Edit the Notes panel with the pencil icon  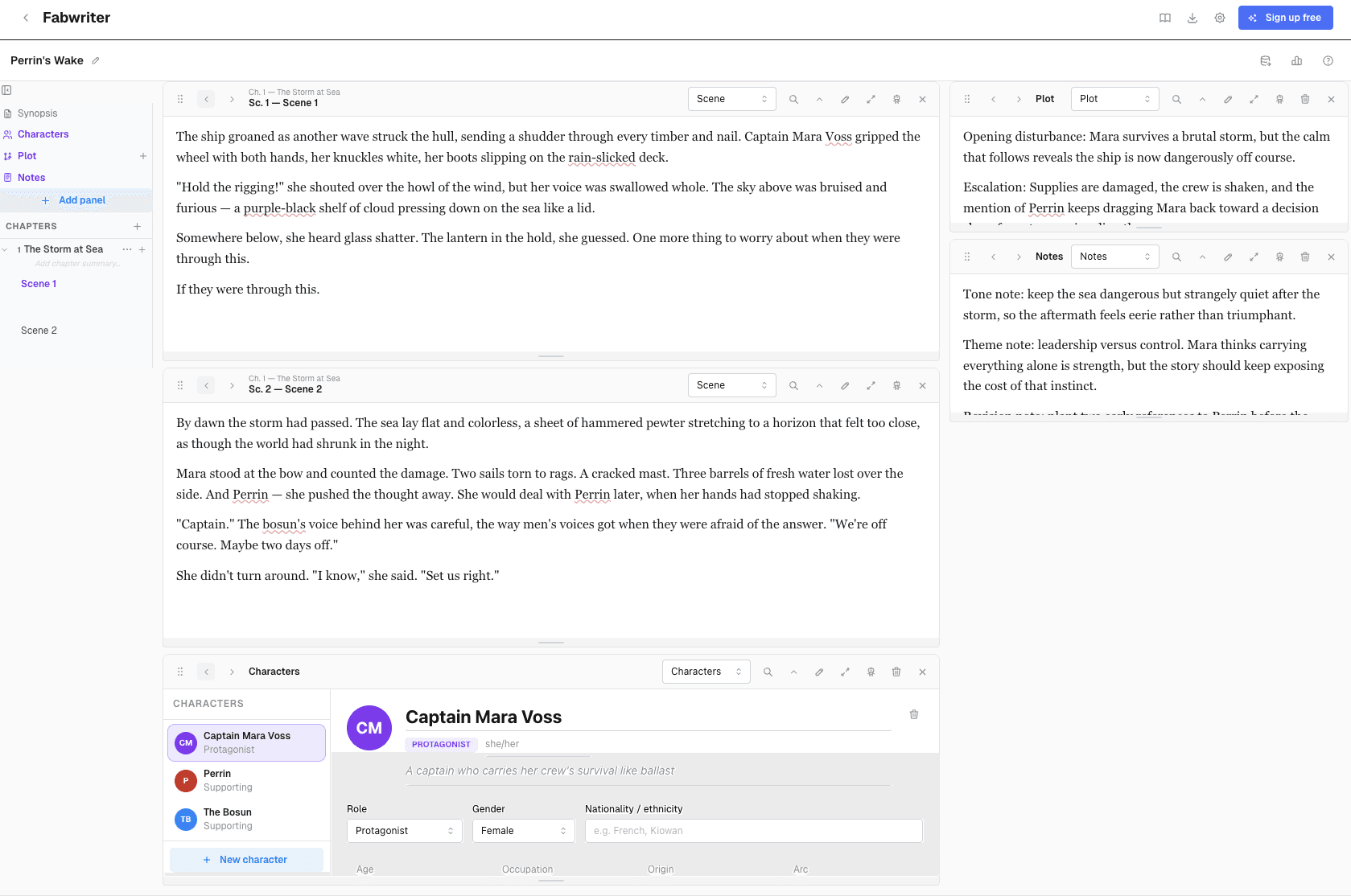pyautogui.click(x=1228, y=257)
